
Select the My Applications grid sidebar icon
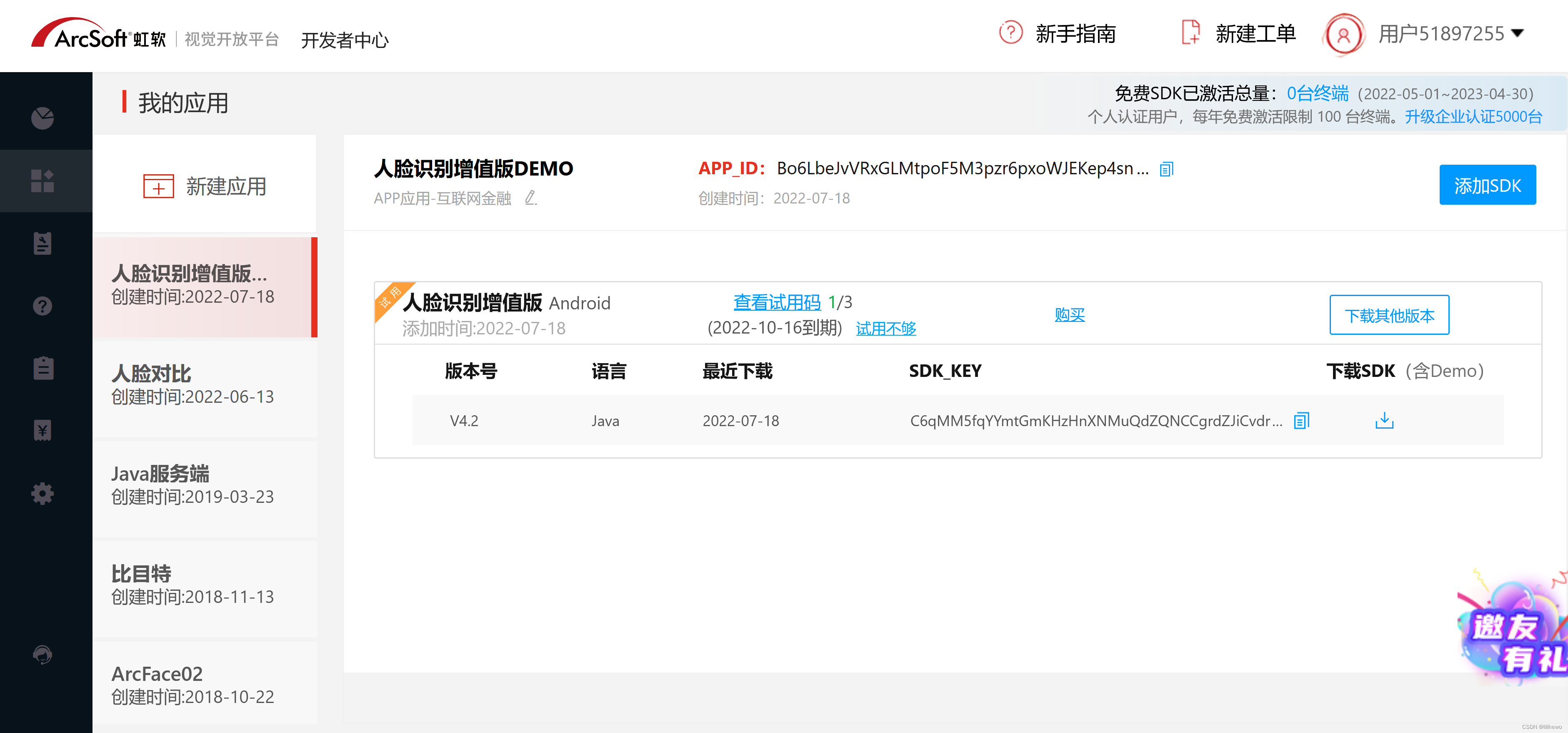pos(43,181)
